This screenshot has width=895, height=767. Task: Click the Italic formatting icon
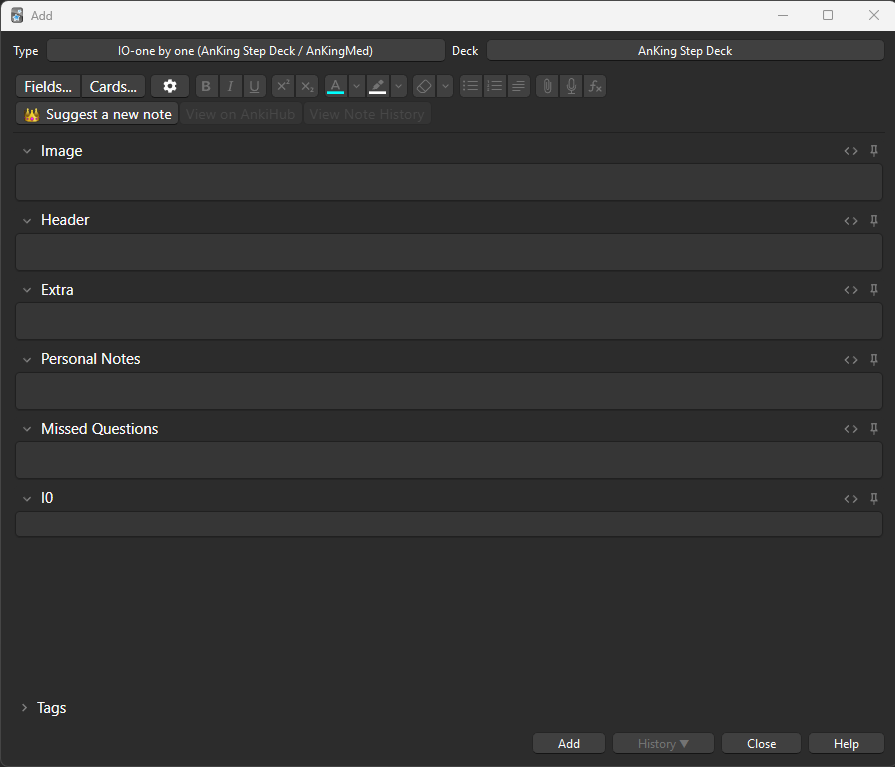(x=230, y=87)
